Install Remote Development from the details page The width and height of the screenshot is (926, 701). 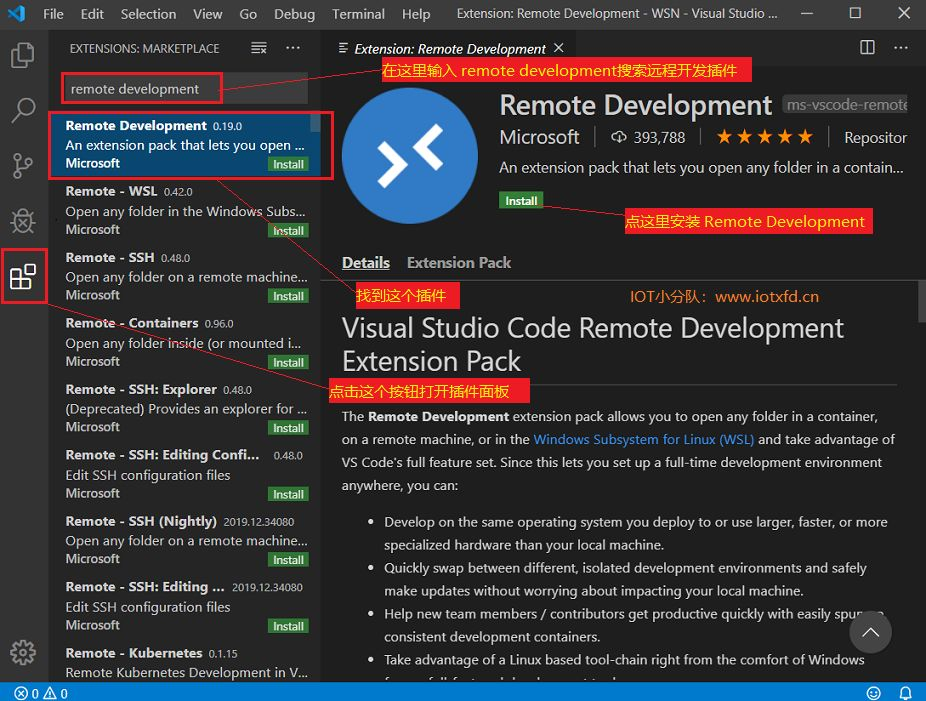(x=521, y=201)
